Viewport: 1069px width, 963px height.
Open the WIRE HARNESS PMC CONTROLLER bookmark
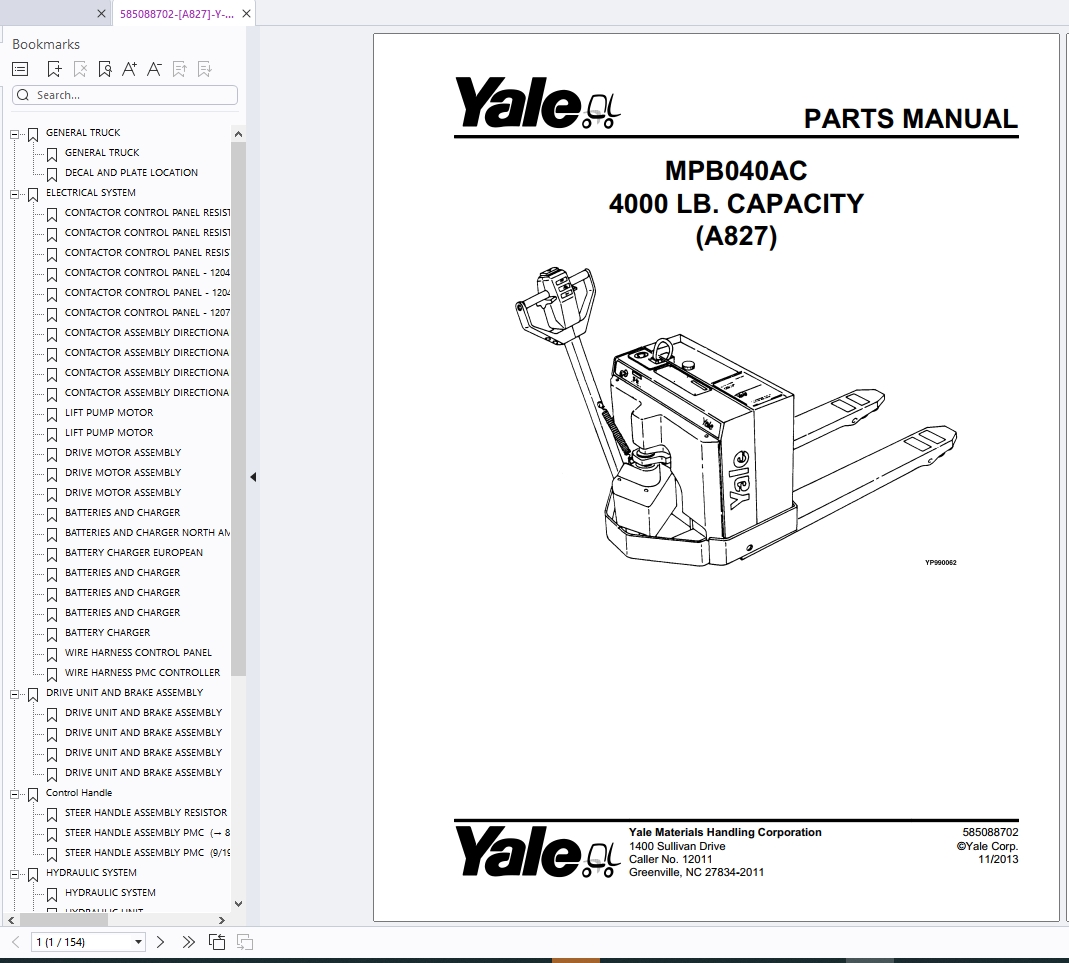142,672
